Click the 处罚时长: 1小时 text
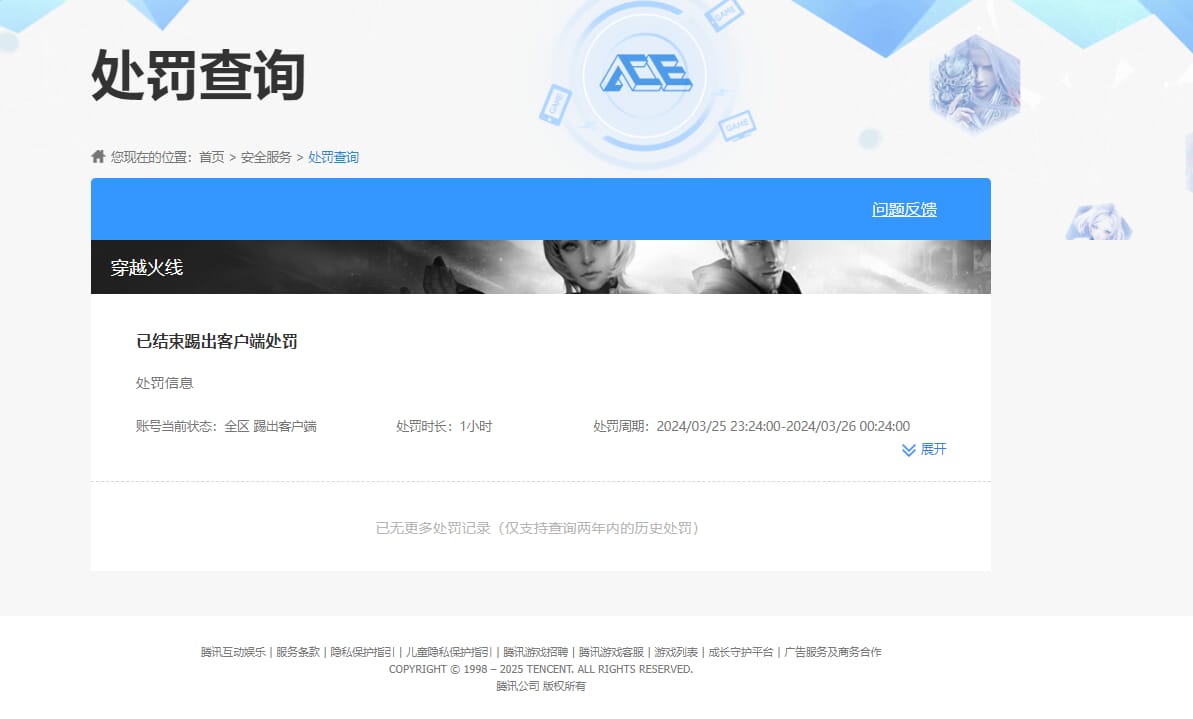This screenshot has width=1193, height=719. pos(444,426)
